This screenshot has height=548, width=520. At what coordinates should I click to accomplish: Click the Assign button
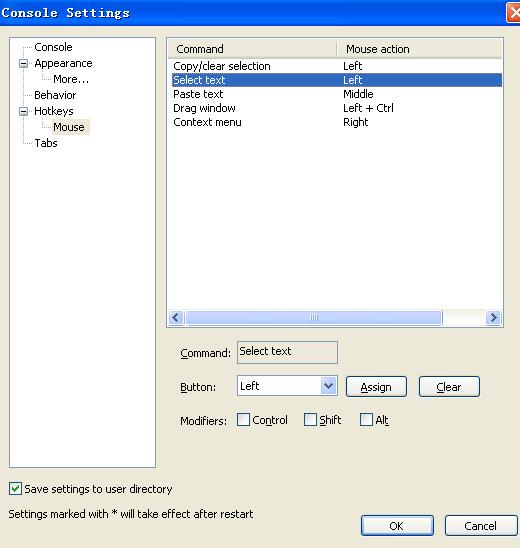[376, 387]
